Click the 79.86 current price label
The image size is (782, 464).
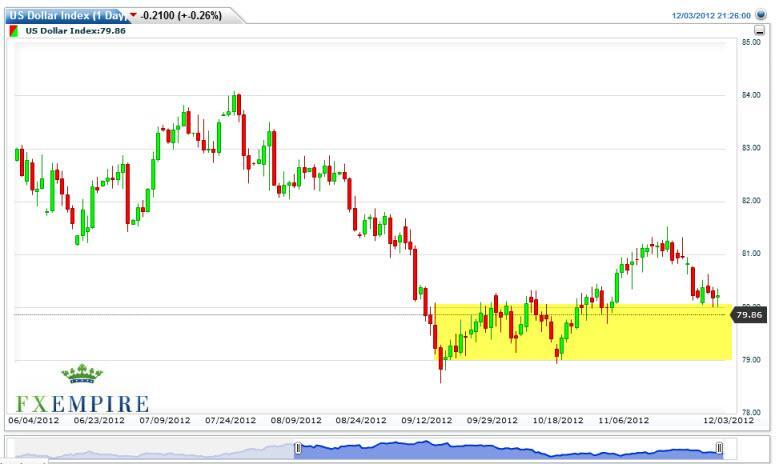[749, 315]
